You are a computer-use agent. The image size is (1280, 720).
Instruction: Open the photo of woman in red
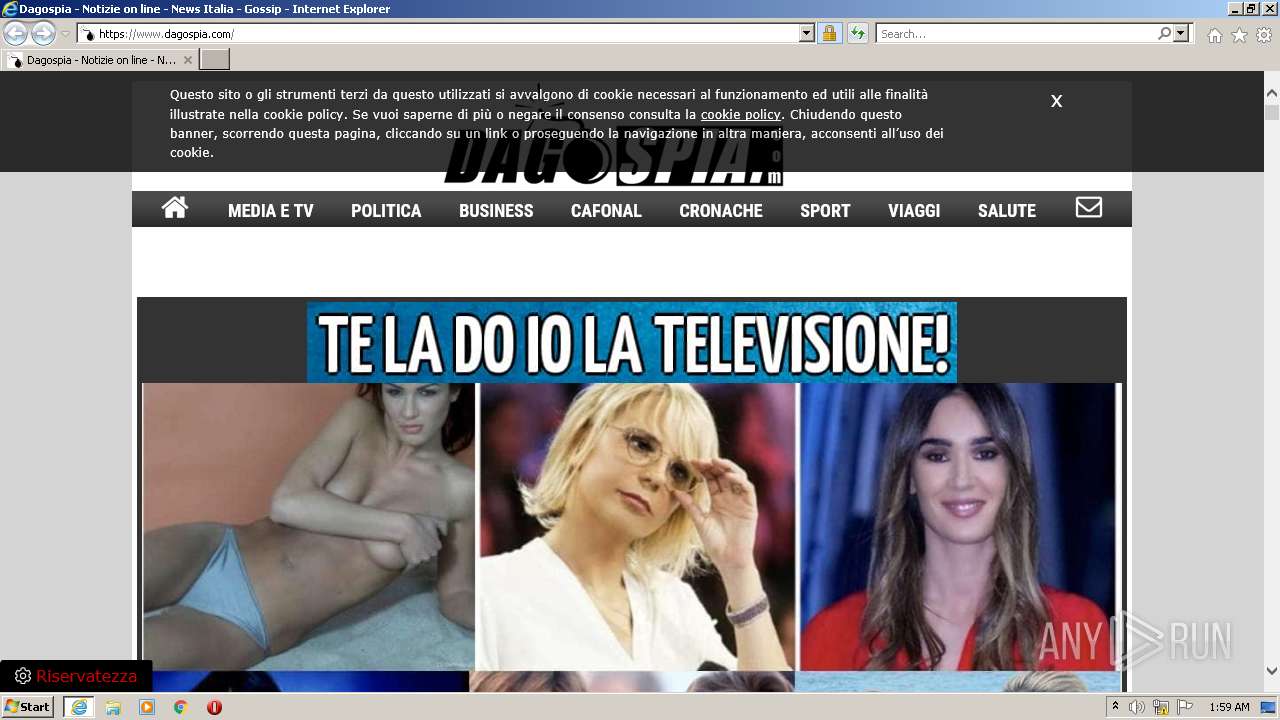coord(958,527)
